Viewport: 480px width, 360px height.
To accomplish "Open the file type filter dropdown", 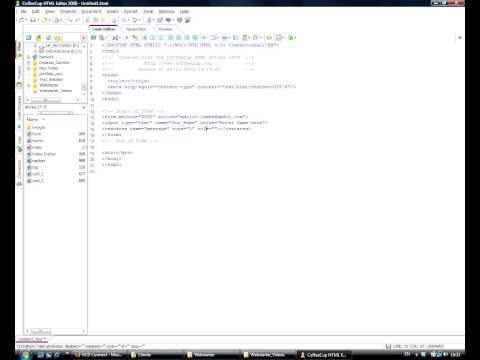I will click(84, 107).
